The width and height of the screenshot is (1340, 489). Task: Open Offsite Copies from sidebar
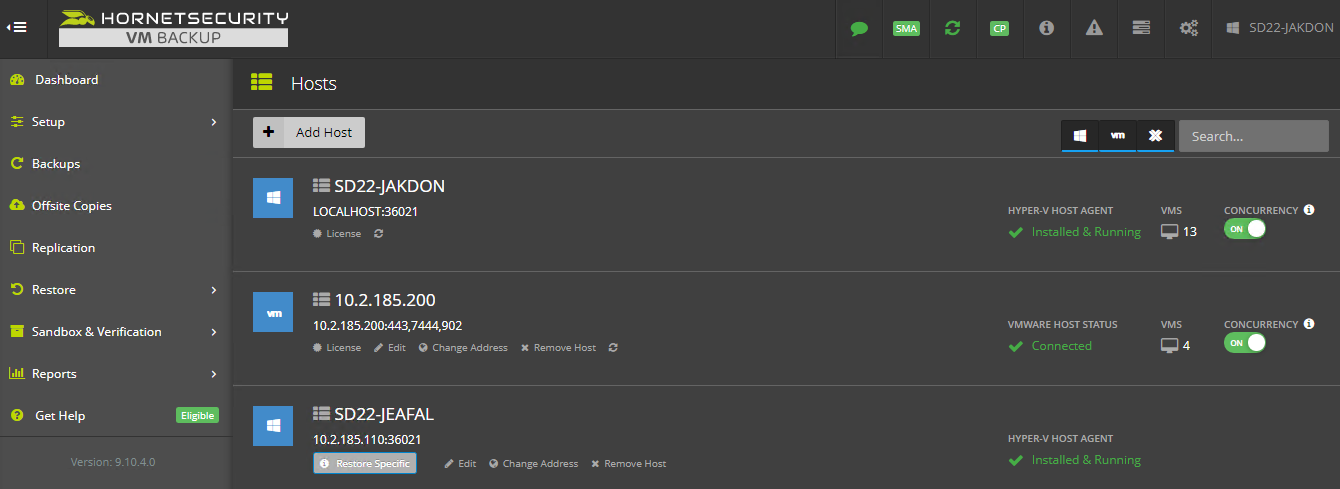coord(115,206)
